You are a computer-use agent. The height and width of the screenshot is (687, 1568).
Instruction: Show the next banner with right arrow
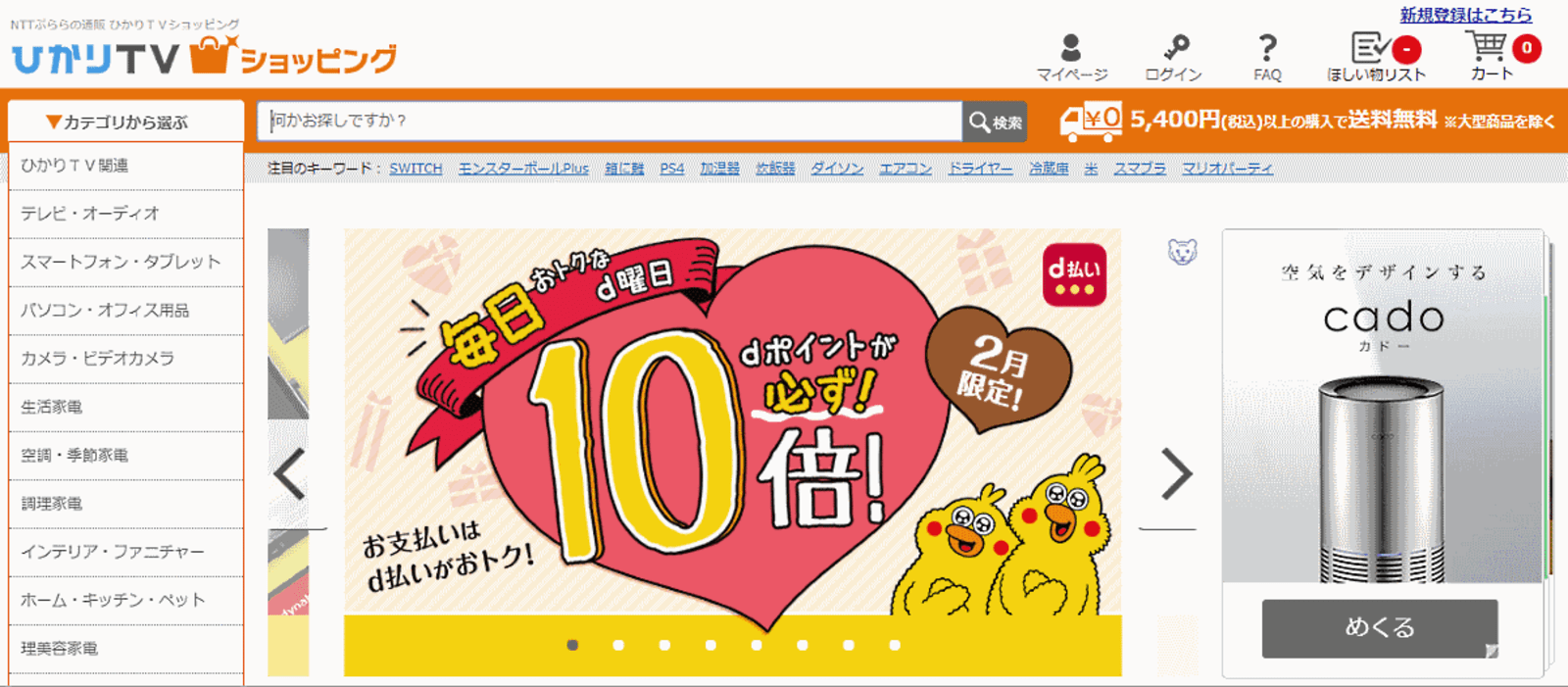pyautogui.click(x=1176, y=474)
